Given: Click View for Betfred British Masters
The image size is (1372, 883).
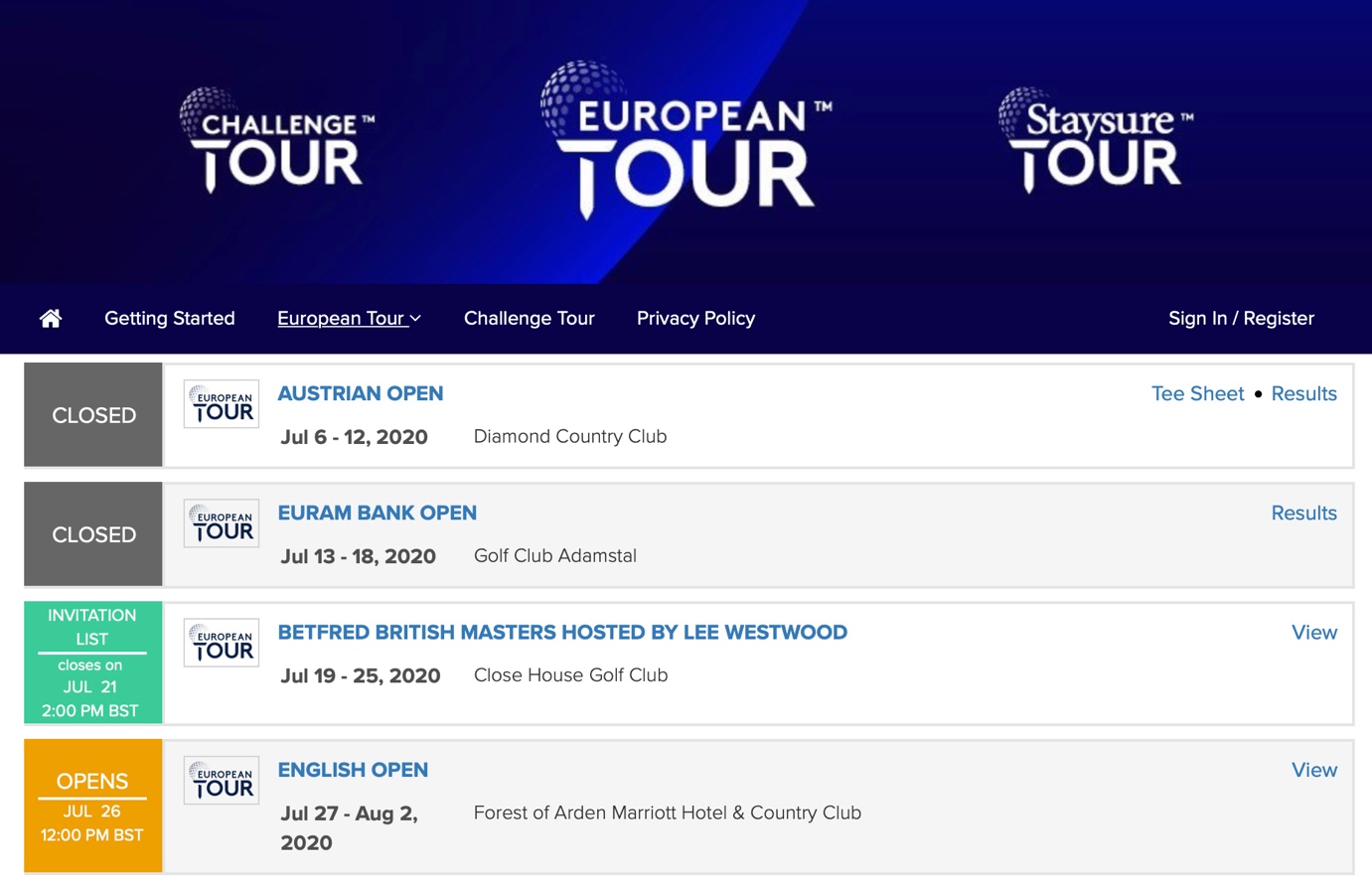Looking at the screenshot, I should (1313, 632).
